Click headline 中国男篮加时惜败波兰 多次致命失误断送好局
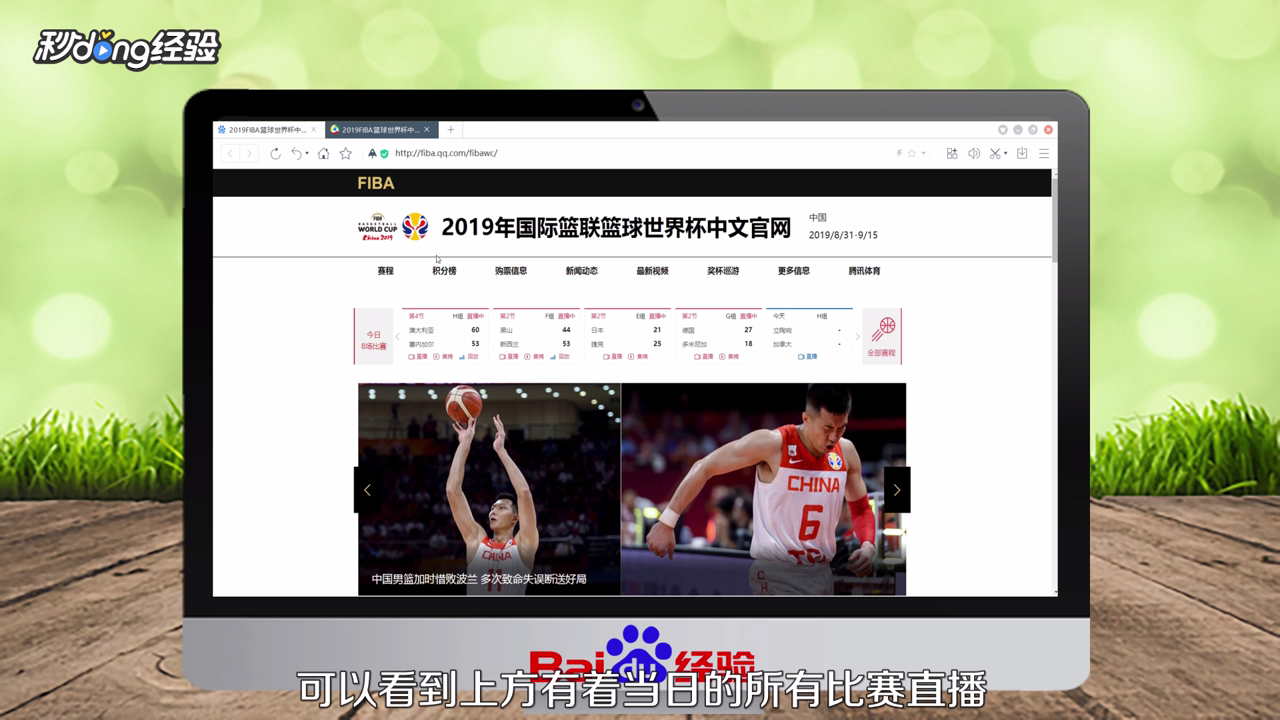This screenshot has width=1280, height=720. click(479, 579)
